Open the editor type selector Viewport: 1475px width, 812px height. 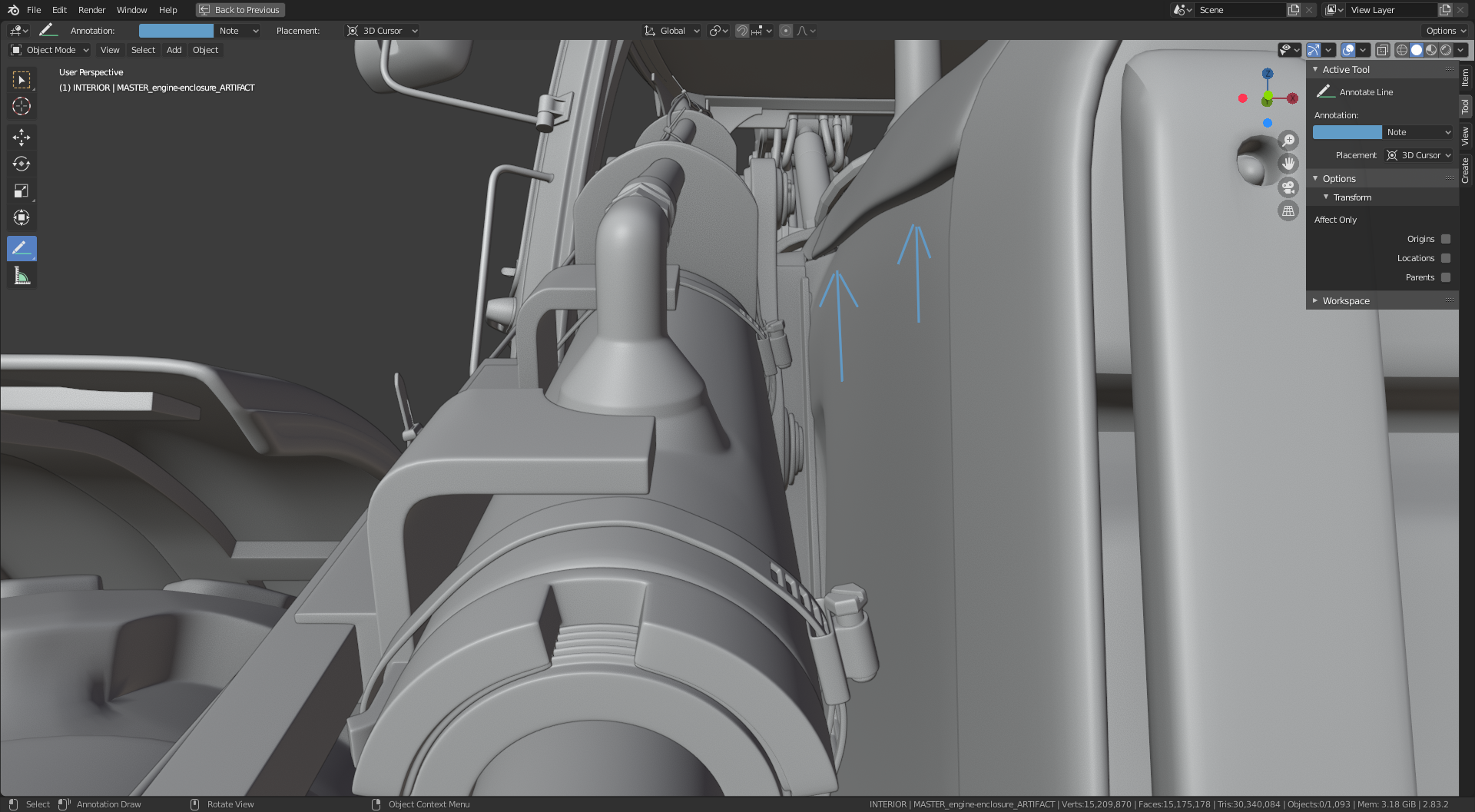click(x=18, y=31)
